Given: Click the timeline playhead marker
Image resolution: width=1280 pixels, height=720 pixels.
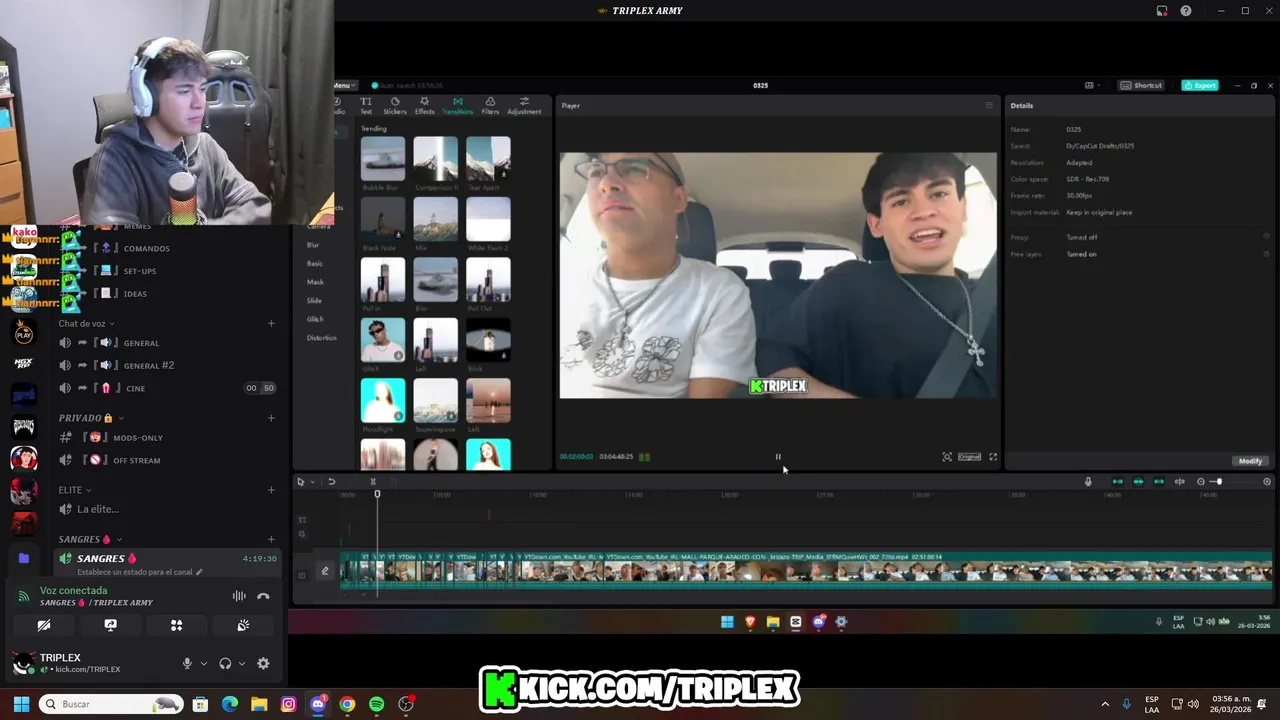Looking at the screenshot, I should [377, 494].
